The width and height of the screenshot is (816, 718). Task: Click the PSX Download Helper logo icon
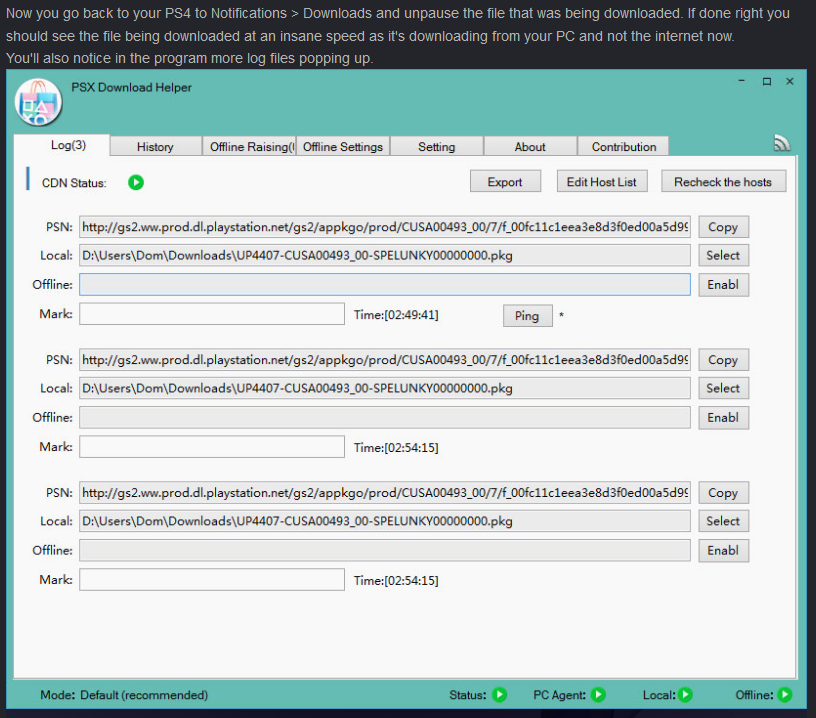[39, 101]
